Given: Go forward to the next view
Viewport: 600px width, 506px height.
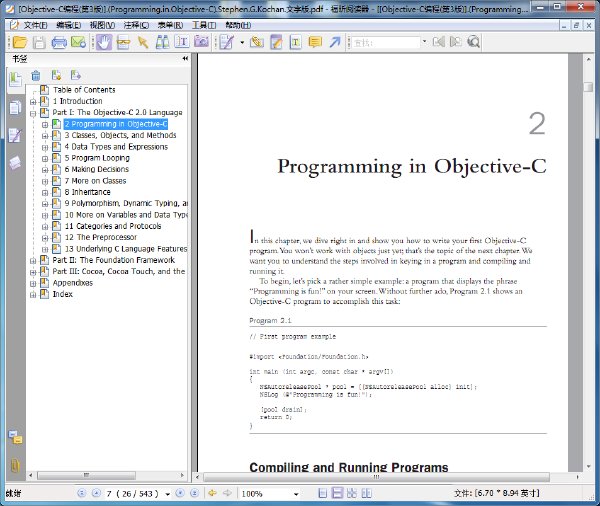Looking at the screenshot, I should (x=227, y=493).
